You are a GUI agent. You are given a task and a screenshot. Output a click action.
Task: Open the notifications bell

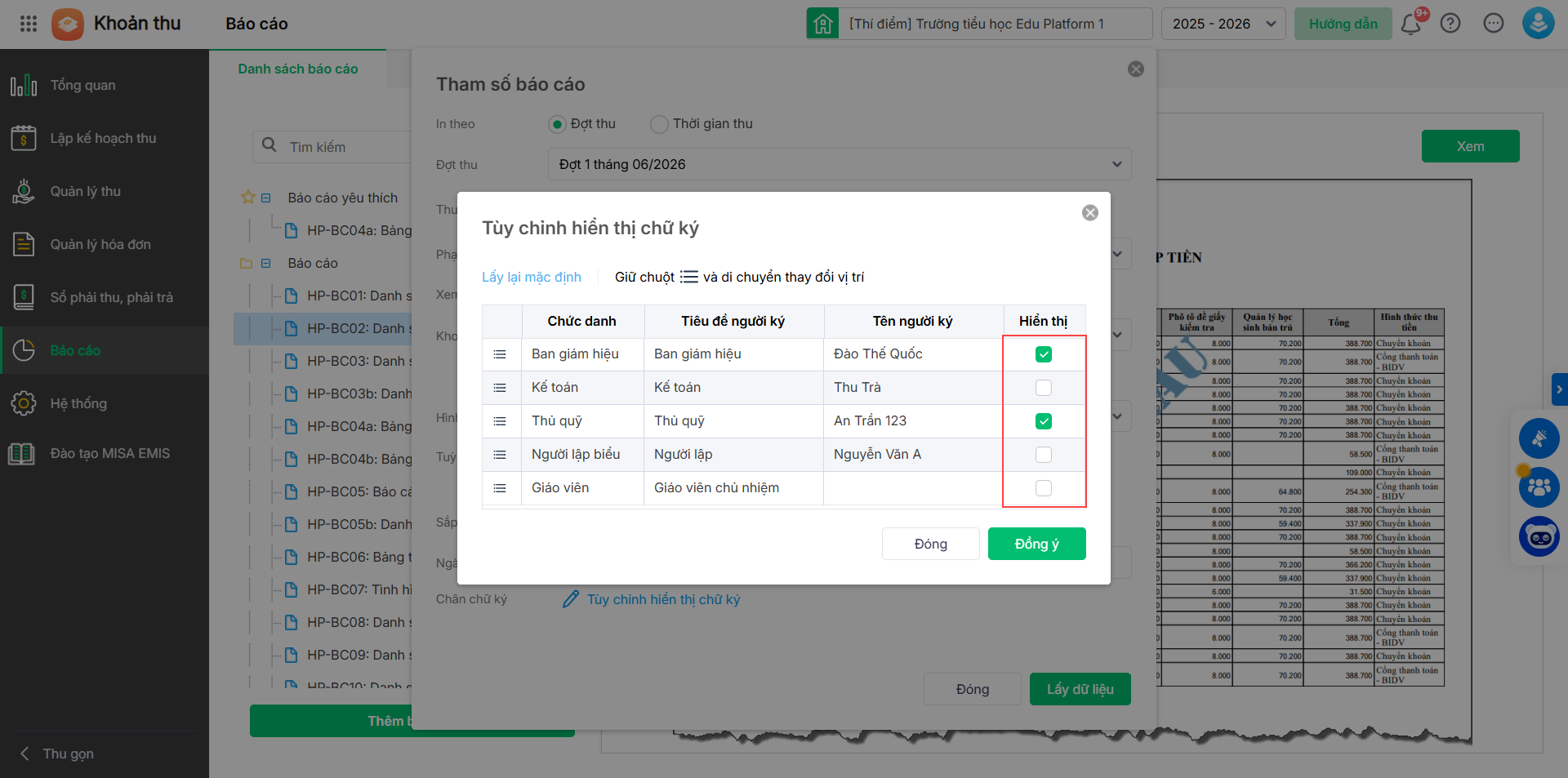pos(1410,24)
